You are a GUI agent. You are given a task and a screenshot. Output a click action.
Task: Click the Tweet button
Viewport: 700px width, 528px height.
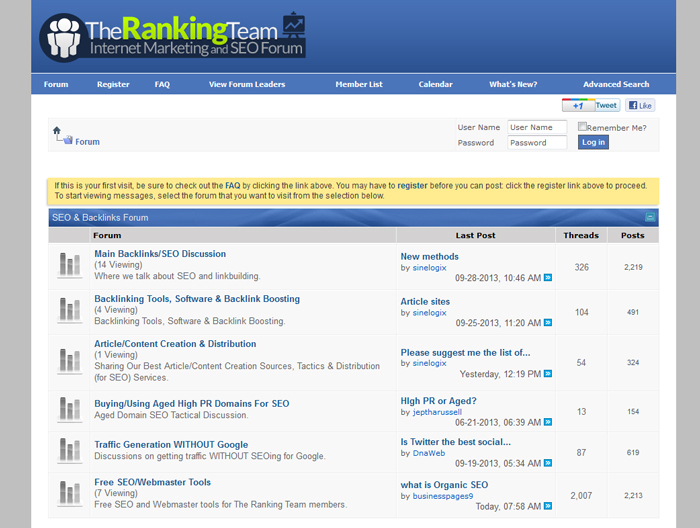(x=606, y=105)
